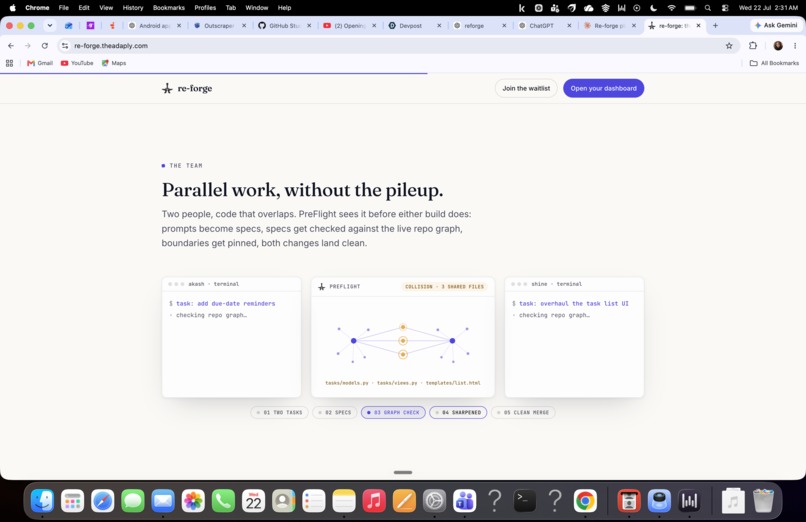Image resolution: width=806 pixels, height=522 pixels.
Task: Click 'task: overhaul the task list UI' line
Action: tap(574, 304)
